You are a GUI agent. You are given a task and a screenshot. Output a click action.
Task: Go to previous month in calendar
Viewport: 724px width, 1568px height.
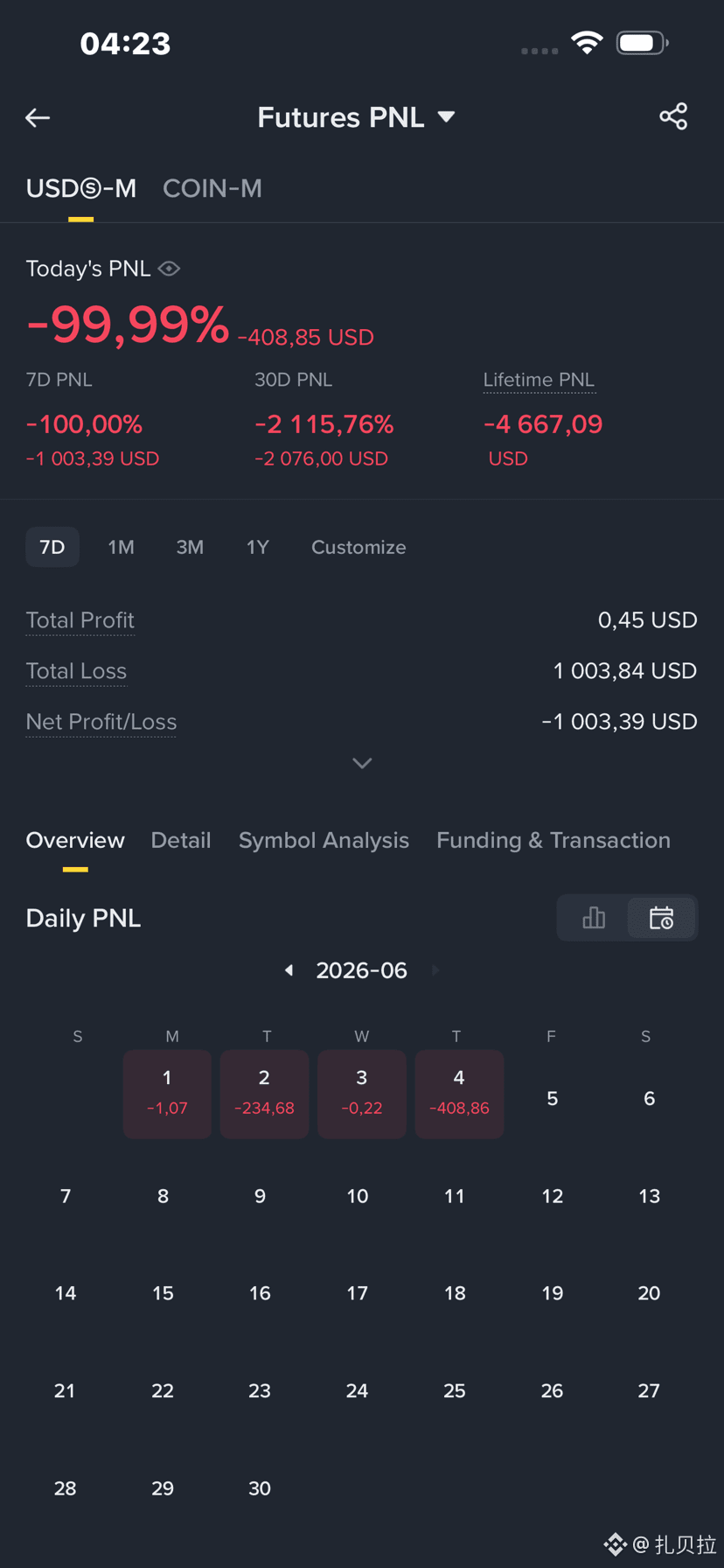pos(289,970)
